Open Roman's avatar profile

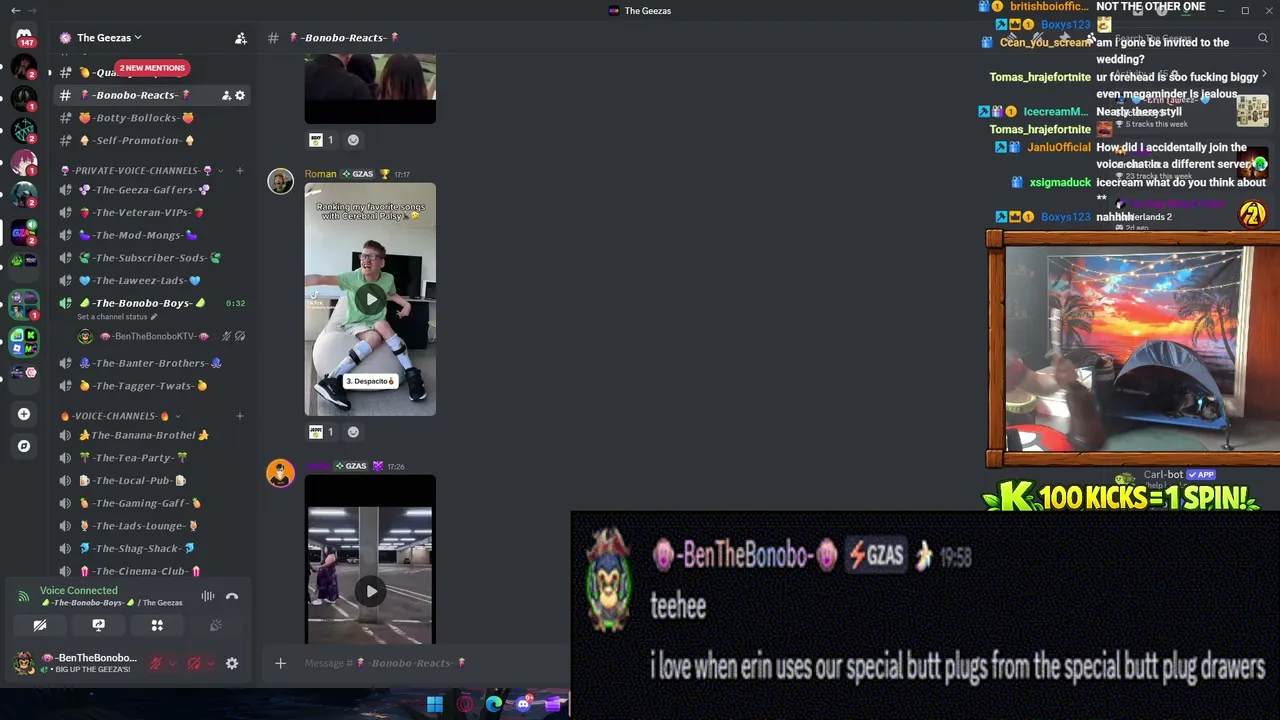click(x=280, y=181)
